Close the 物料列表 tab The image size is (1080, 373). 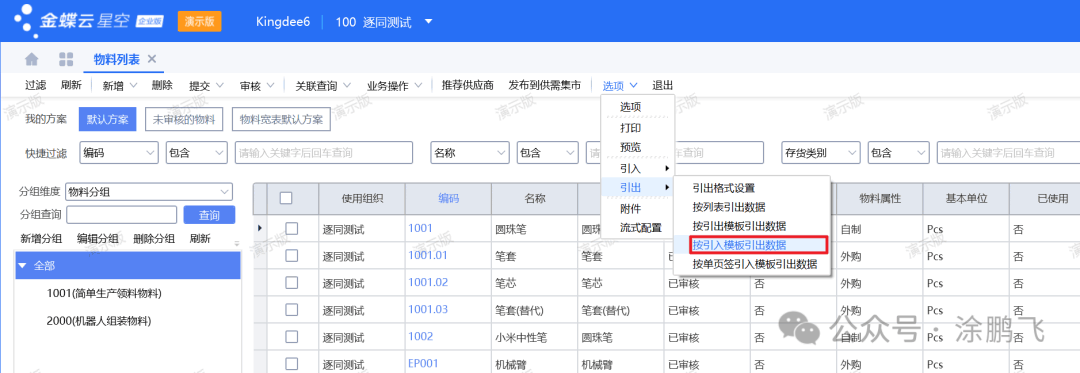152,59
